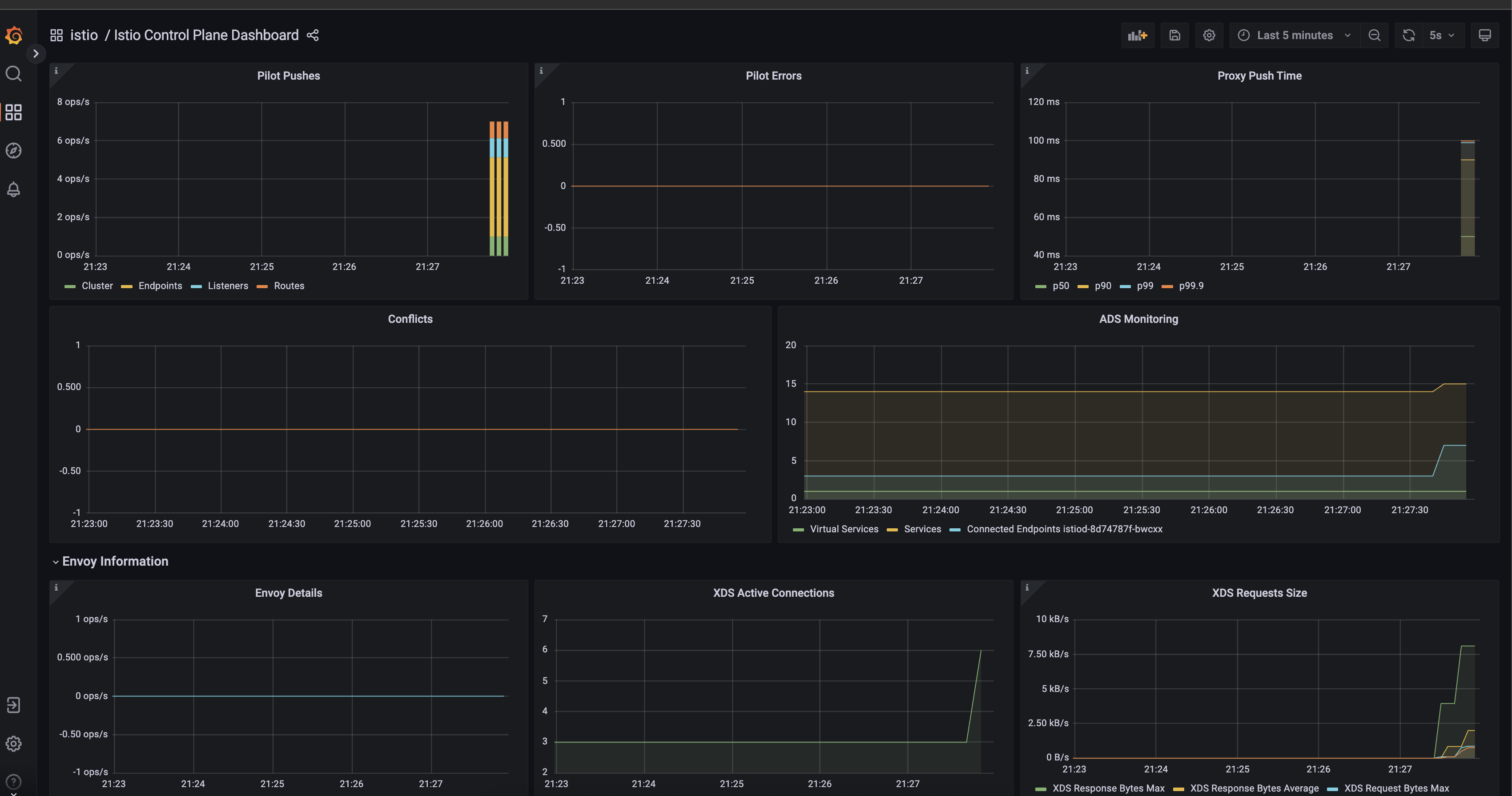Screen dimensions: 1512x796
Task: Toggle the p99 series in legend
Action: (x=1145, y=286)
